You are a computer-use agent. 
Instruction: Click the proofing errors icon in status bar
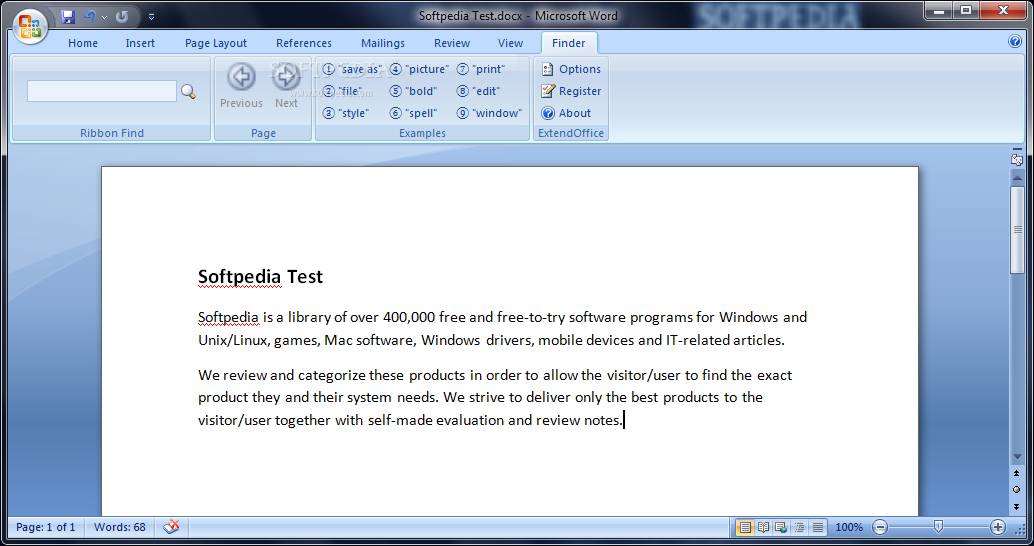coord(171,527)
